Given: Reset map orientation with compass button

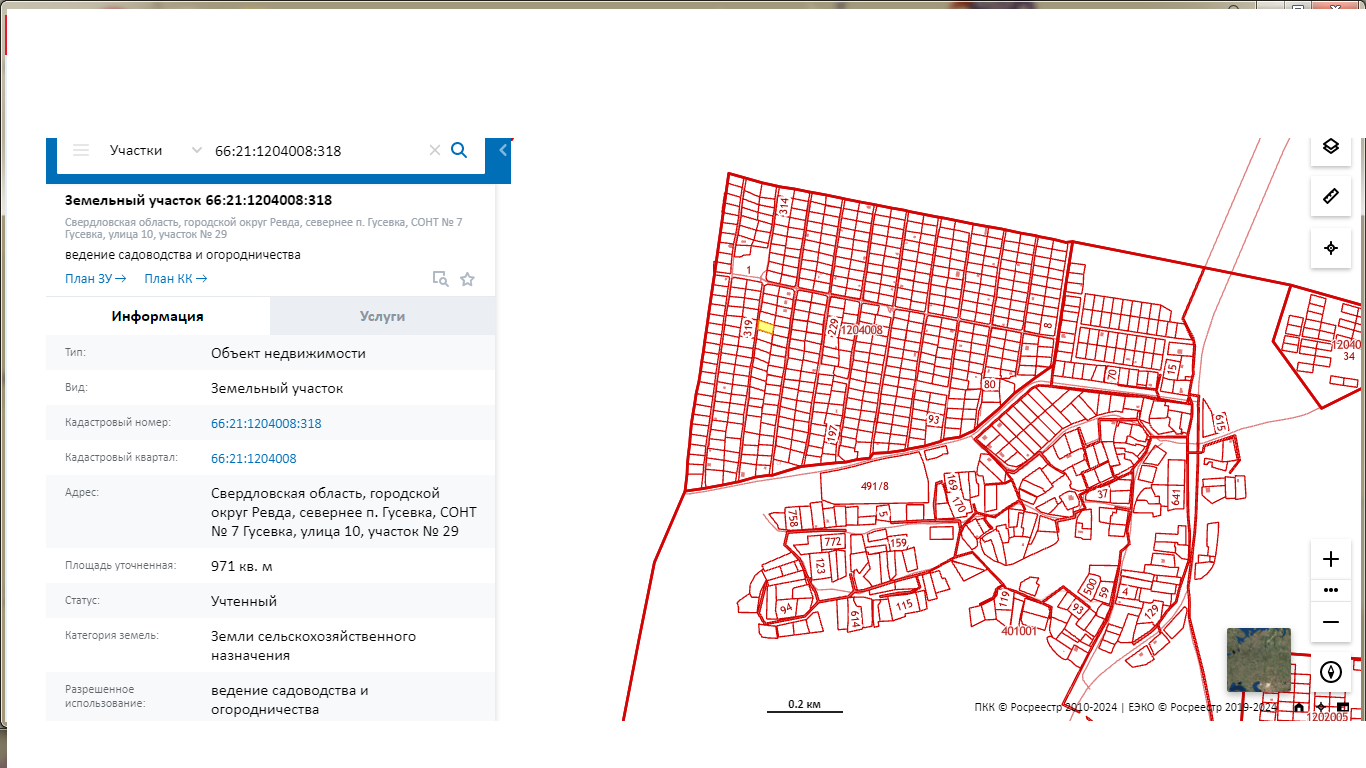Looking at the screenshot, I should (x=1330, y=671).
